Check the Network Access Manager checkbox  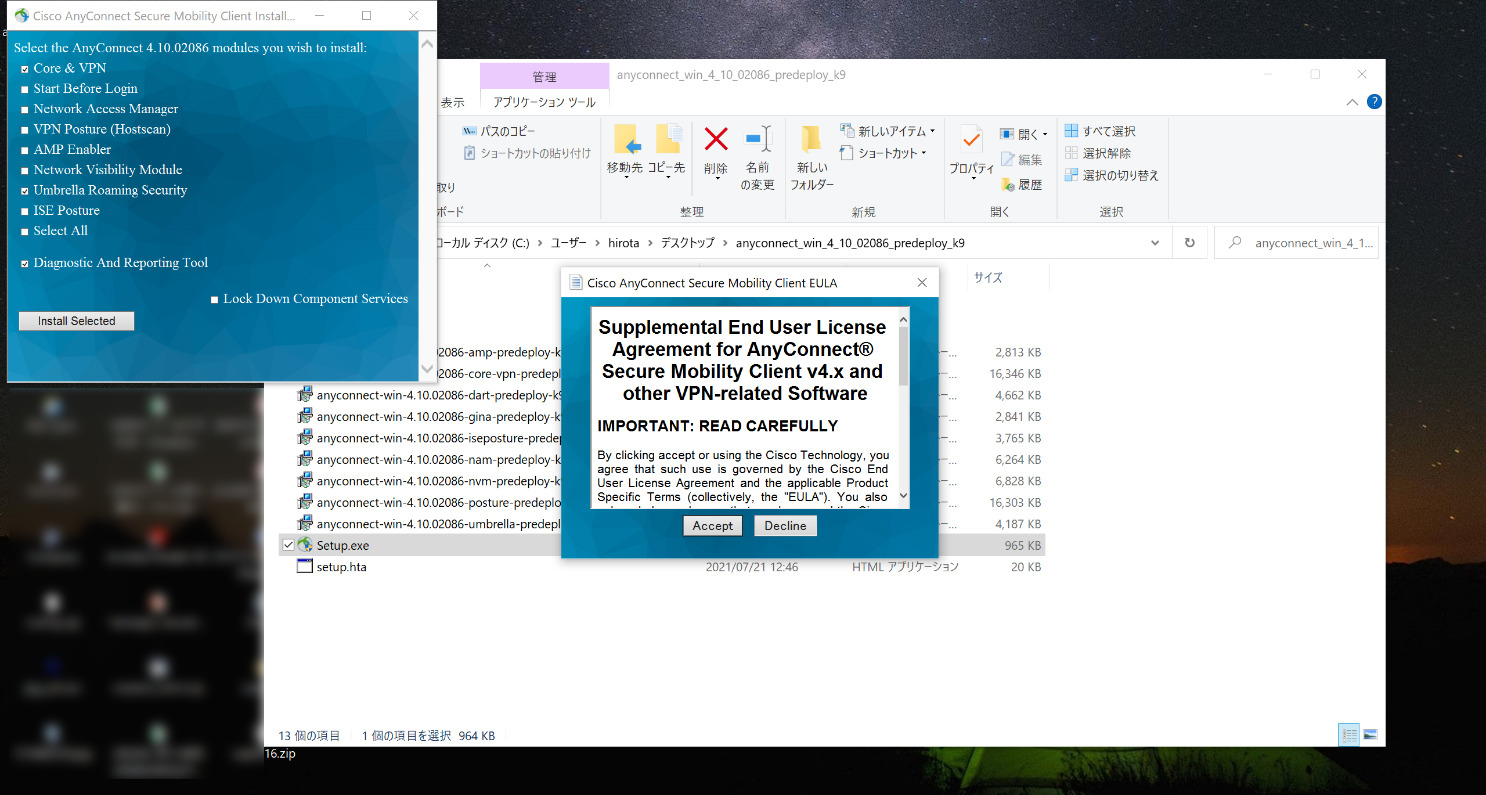point(25,109)
